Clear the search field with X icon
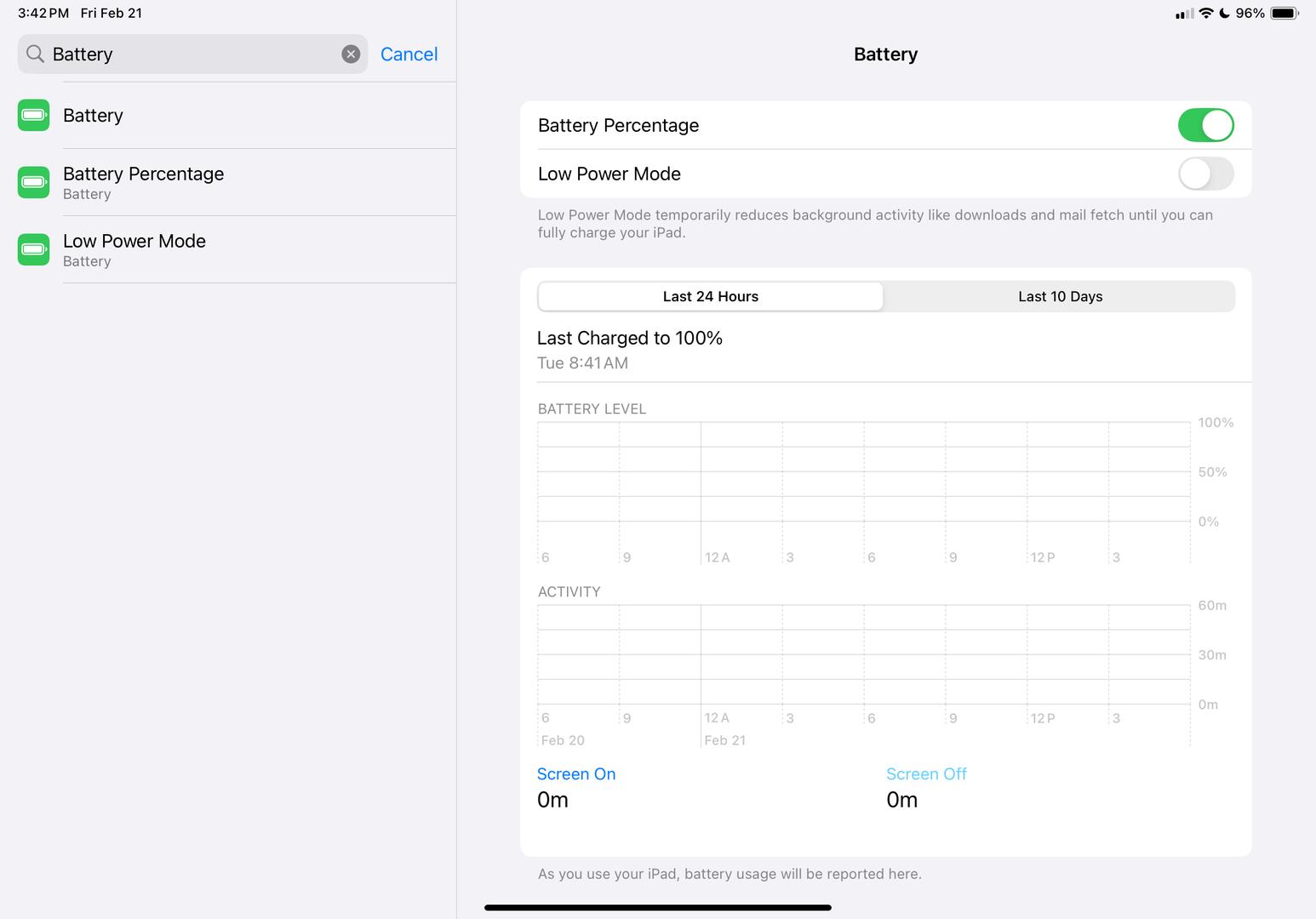The image size is (1316, 919). (351, 54)
